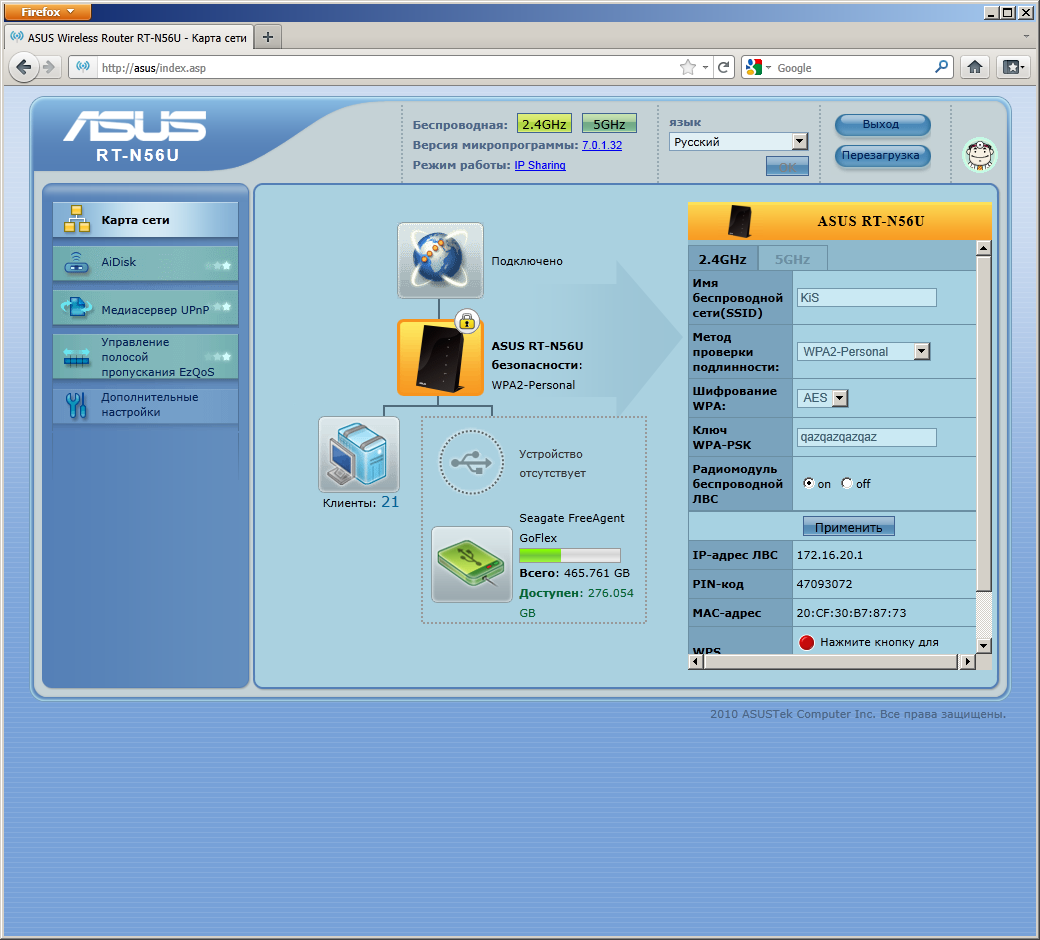1040x940 pixels.
Task: Open a new tab with plus button
Action: pyautogui.click(x=268, y=37)
